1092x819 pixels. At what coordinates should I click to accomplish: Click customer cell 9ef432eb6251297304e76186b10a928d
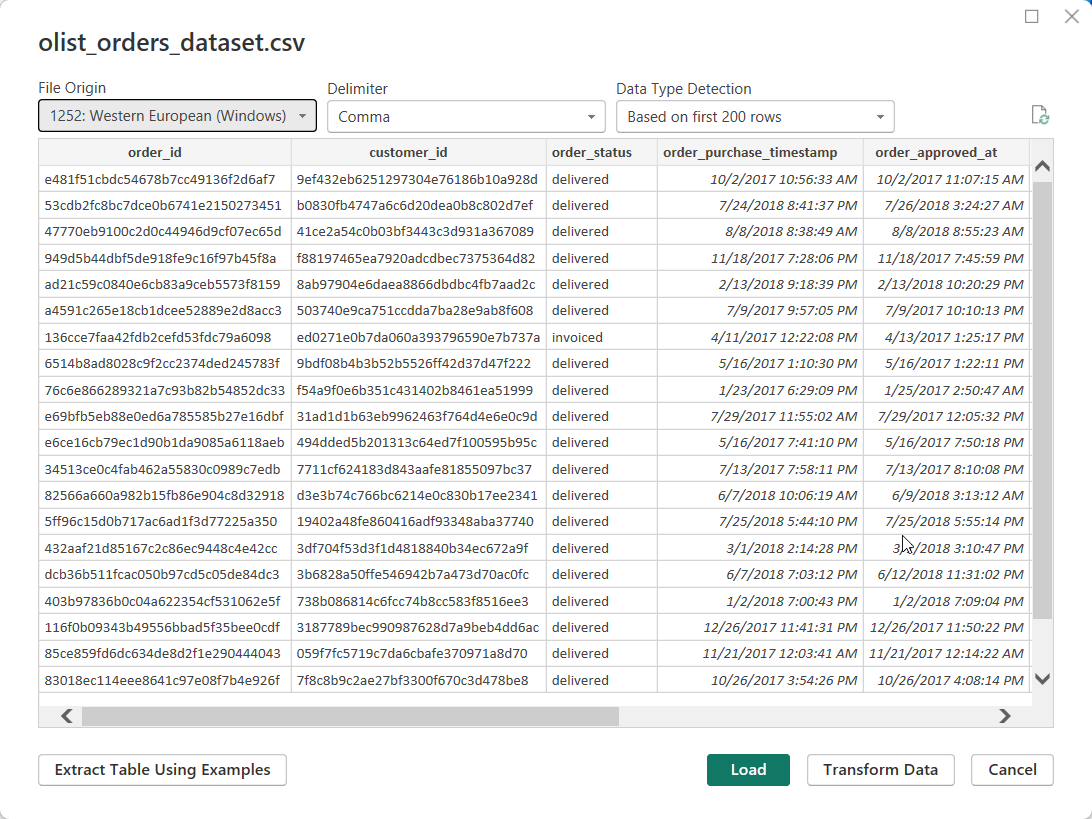click(x=418, y=179)
